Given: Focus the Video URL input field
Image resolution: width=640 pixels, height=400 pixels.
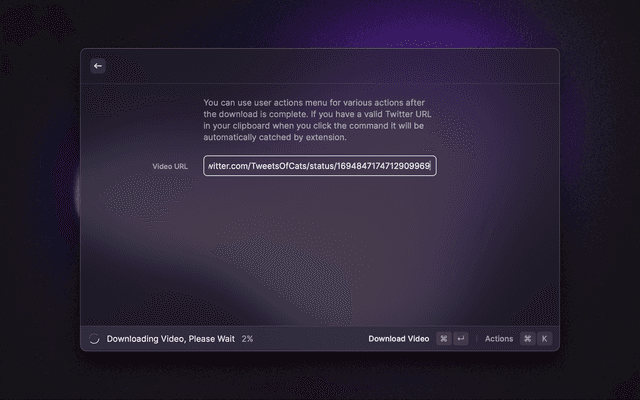Looking at the screenshot, I should [319, 166].
